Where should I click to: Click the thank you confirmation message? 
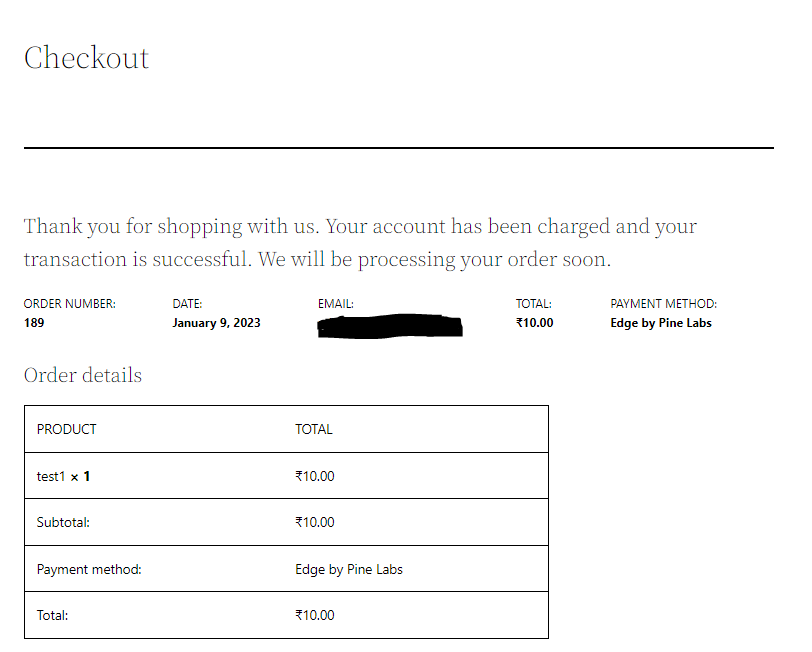360,242
